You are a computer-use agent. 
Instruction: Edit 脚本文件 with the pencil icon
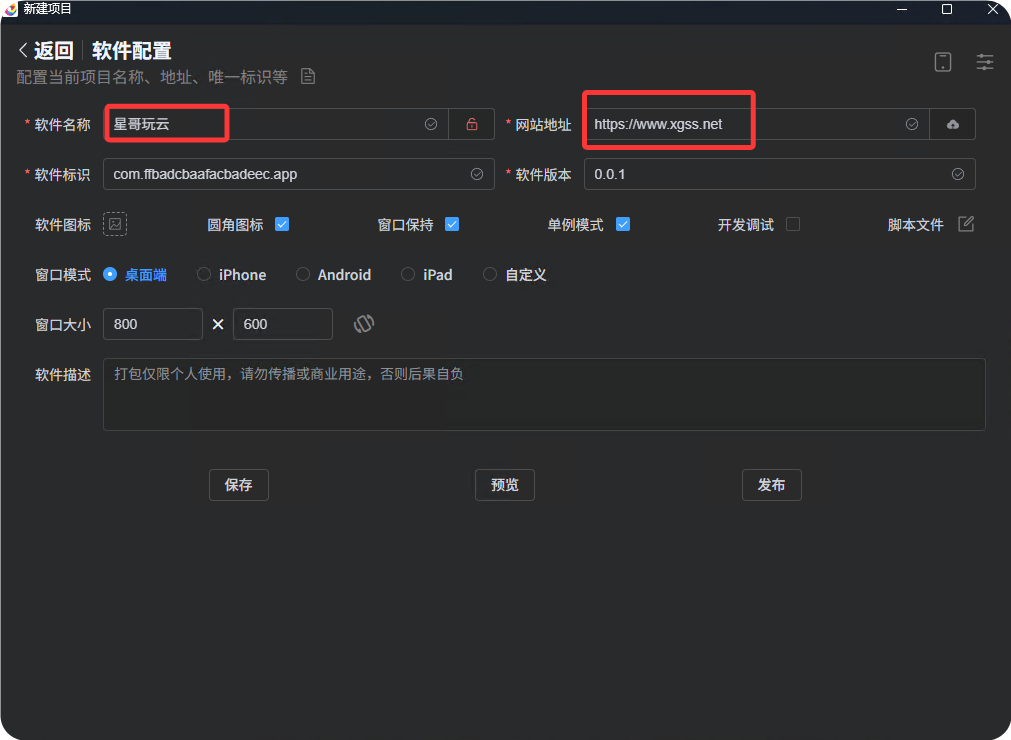pos(966,224)
